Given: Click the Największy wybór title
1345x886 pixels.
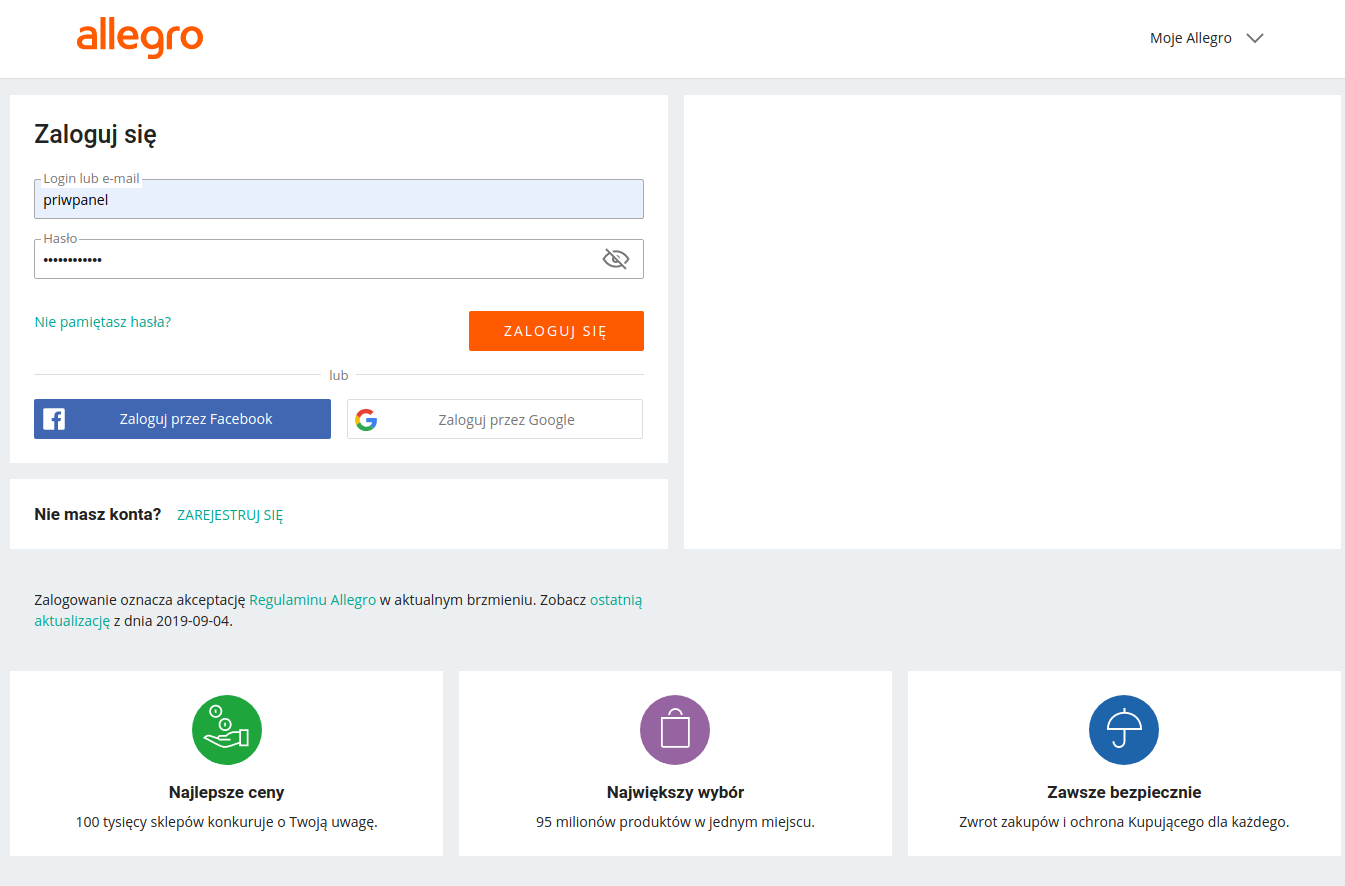Looking at the screenshot, I should point(676,792).
